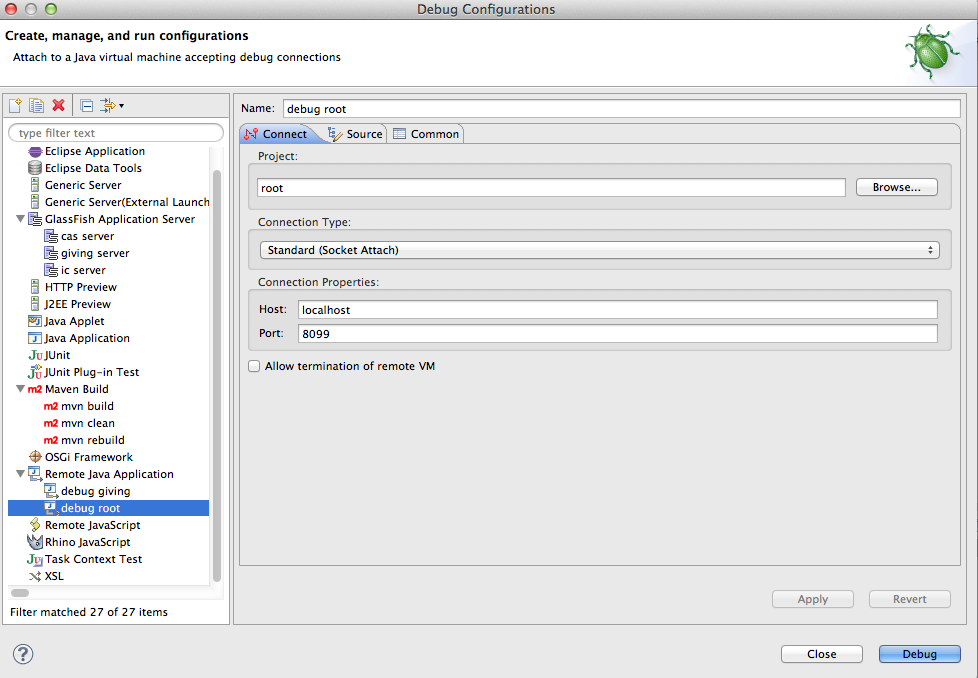This screenshot has height=678, width=978.
Task: Delete selected launch configuration with red X
Action: tap(59, 105)
